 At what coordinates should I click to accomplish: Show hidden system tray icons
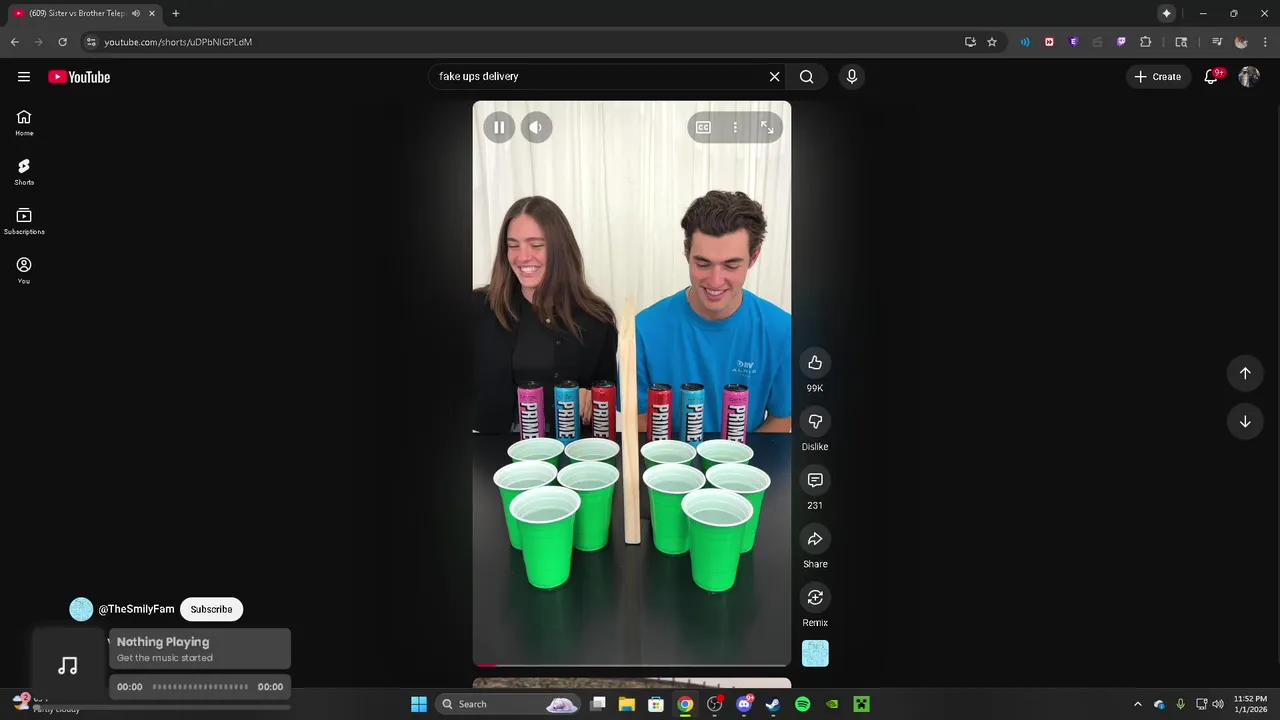(x=1137, y=704)
